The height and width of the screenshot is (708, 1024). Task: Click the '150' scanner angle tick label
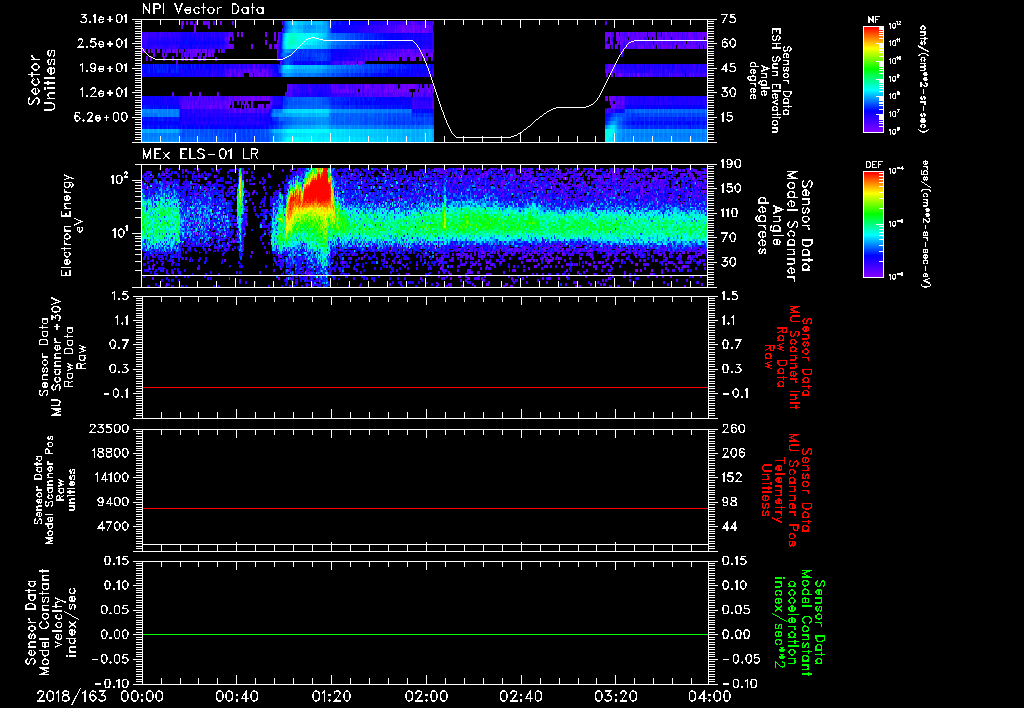[731, 189]
